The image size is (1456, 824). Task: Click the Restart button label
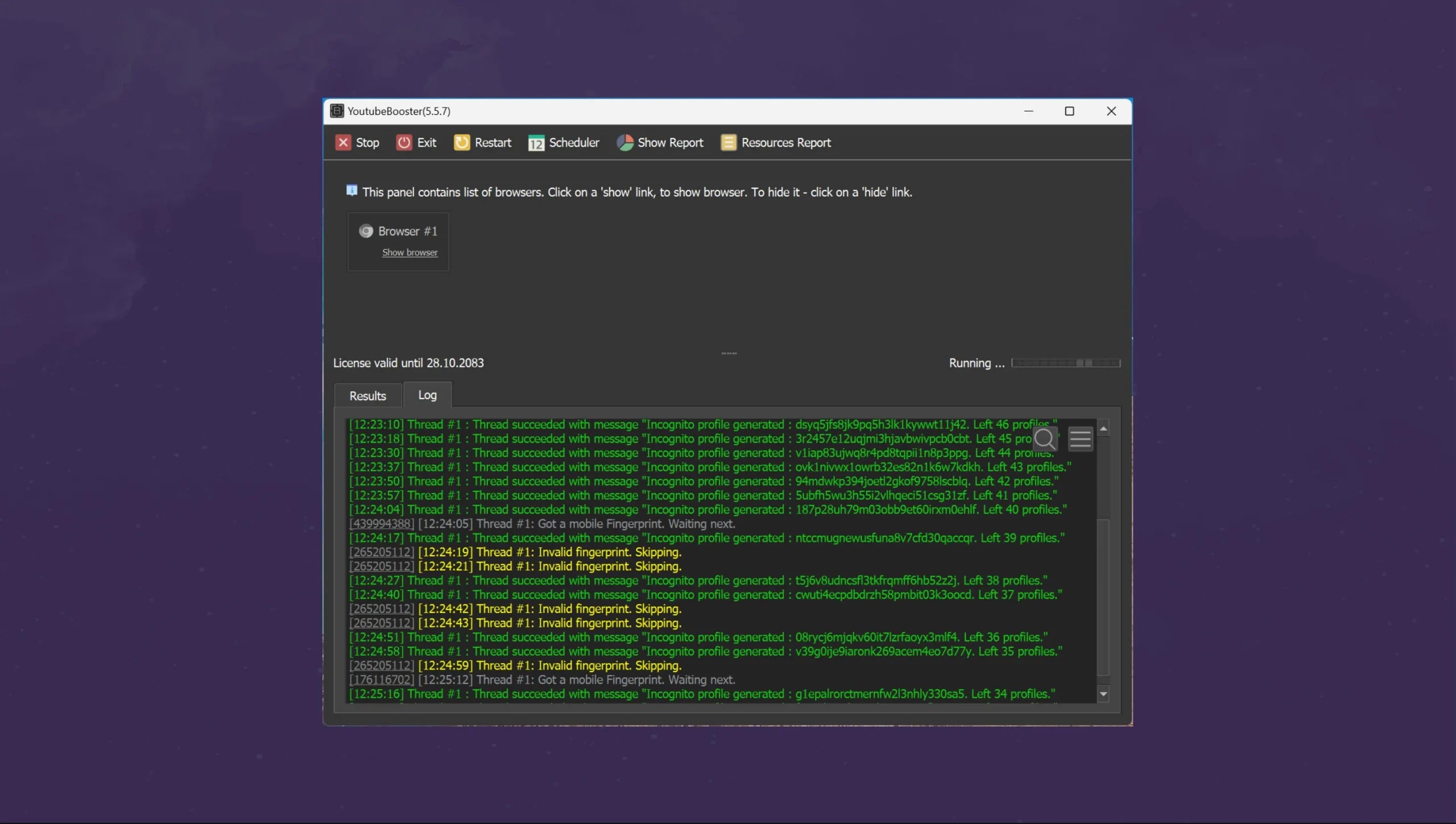pyautogui.click(x=493, y=143)
